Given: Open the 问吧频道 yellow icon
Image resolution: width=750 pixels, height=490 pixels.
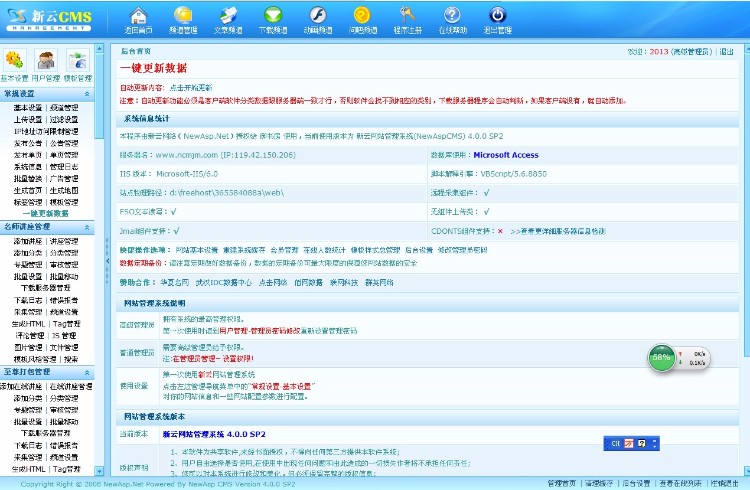Looking at the screenshot, I should point(363,16).
